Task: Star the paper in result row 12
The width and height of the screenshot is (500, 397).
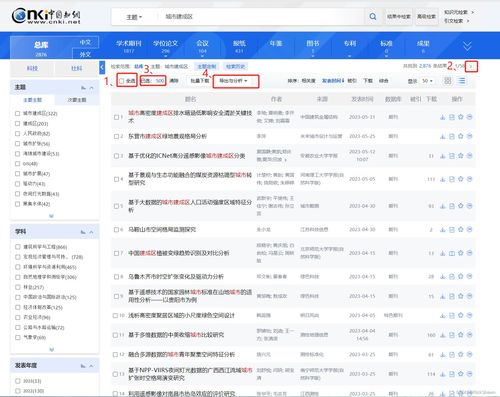Action: [461, 354]
